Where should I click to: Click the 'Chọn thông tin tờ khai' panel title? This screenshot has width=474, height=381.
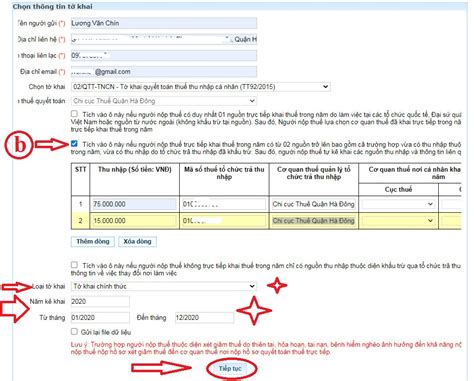tap(53, 6)
